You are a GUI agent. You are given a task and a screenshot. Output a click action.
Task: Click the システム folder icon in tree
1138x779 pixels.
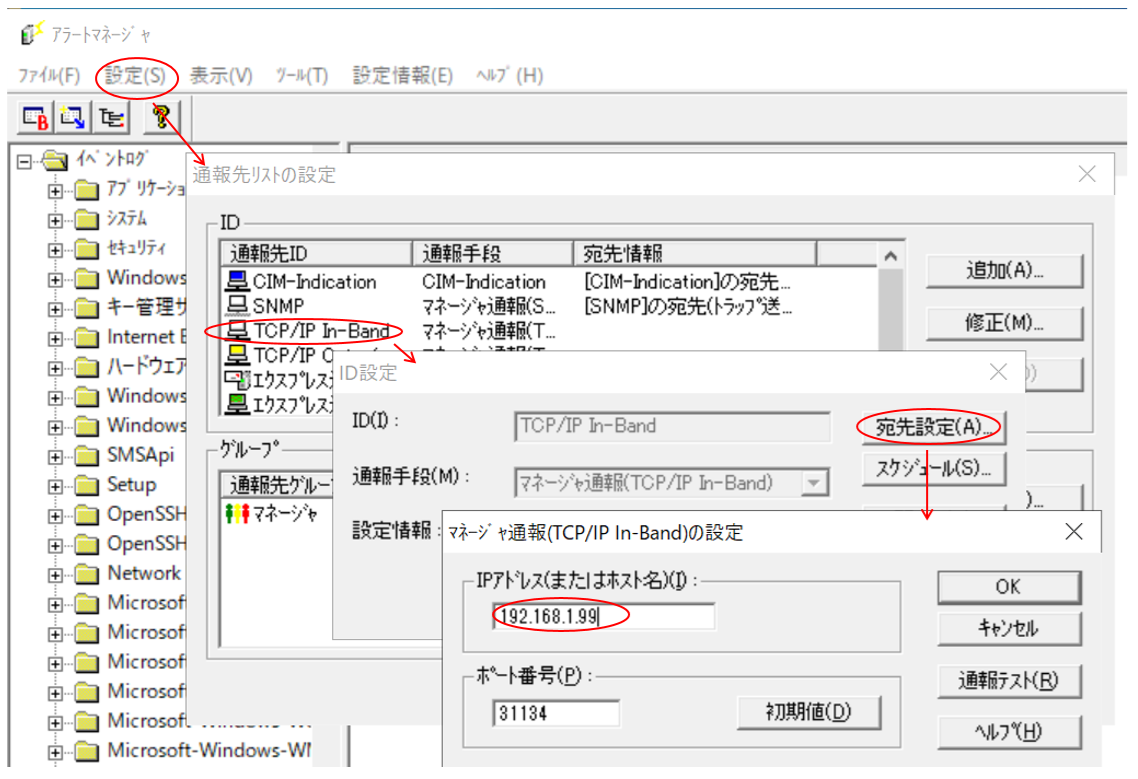(88, 219)
